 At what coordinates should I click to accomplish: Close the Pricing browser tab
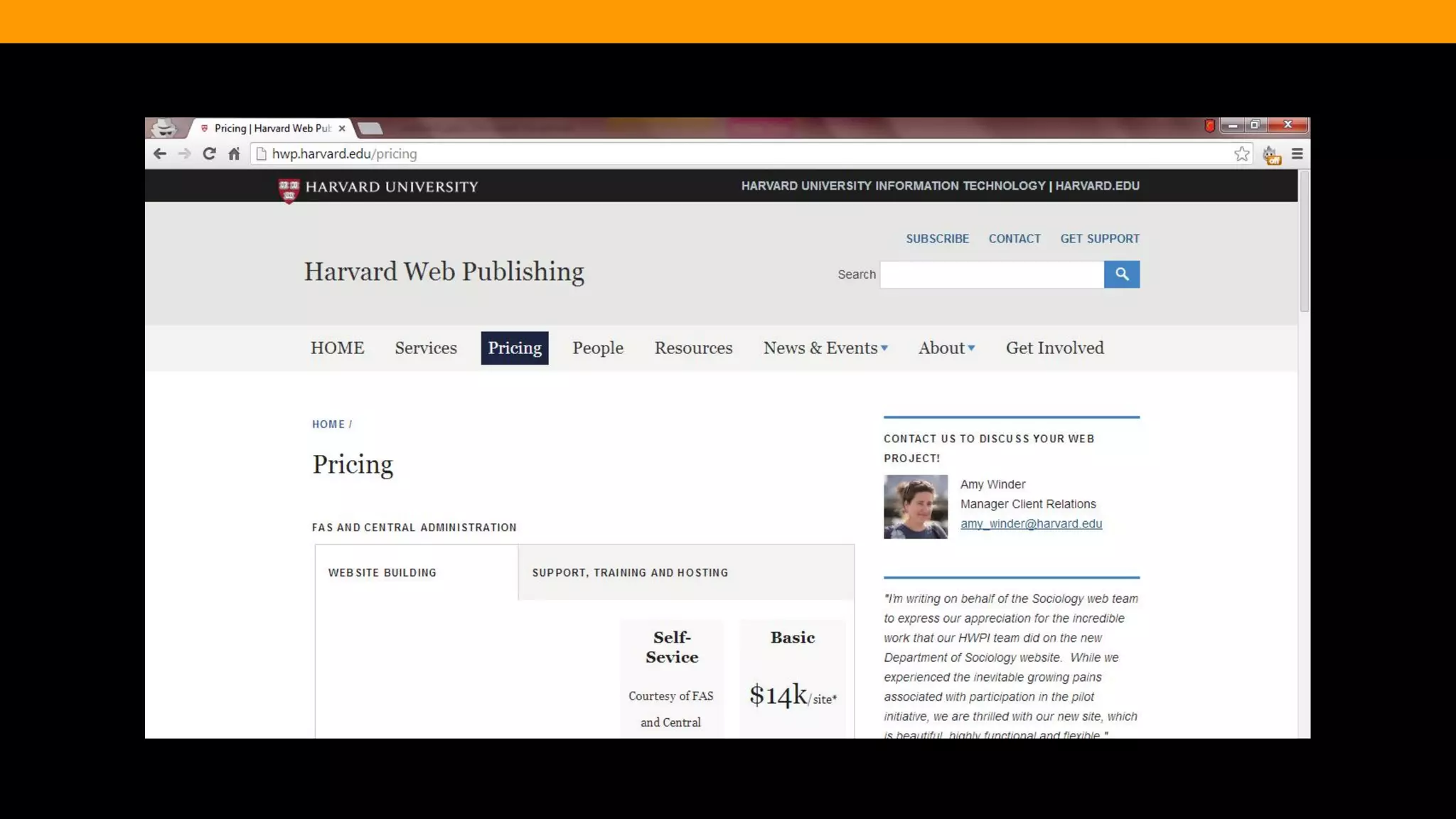tap(342, 129)
